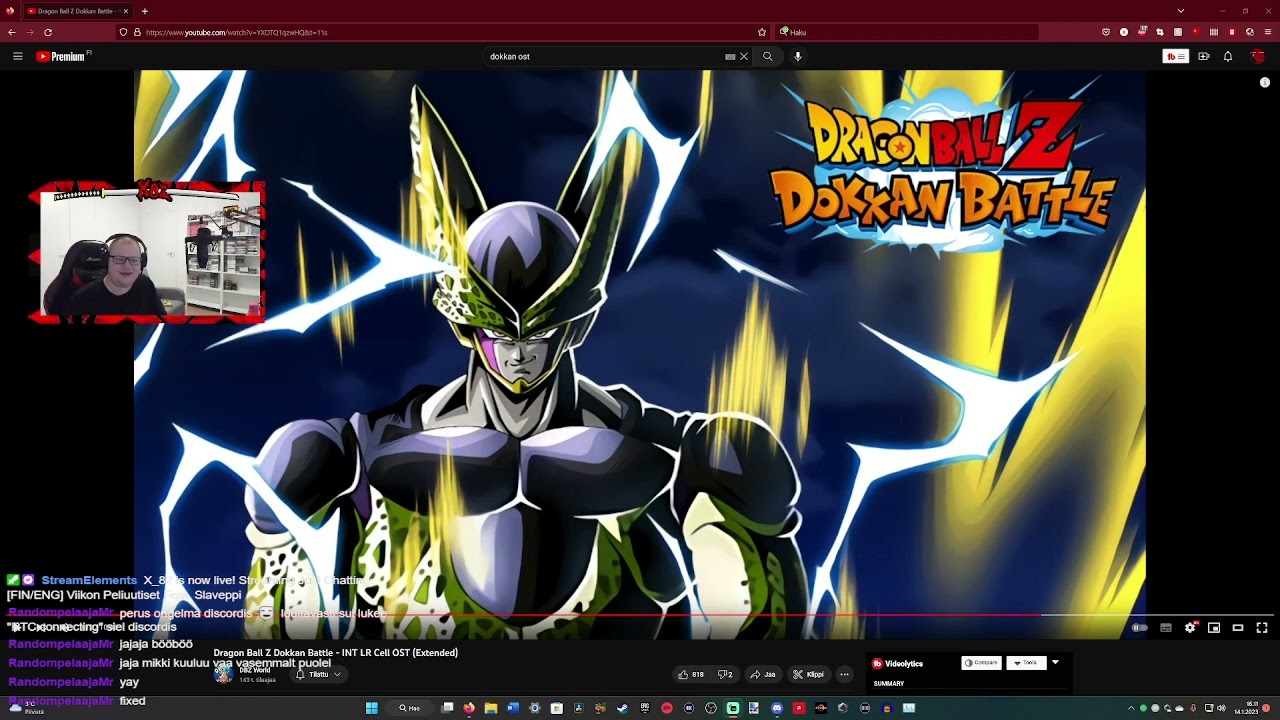This screenshot has height=720, width=1280.
Task: Open the YouTube player volume mixer tray icon
Action: 1221,708
